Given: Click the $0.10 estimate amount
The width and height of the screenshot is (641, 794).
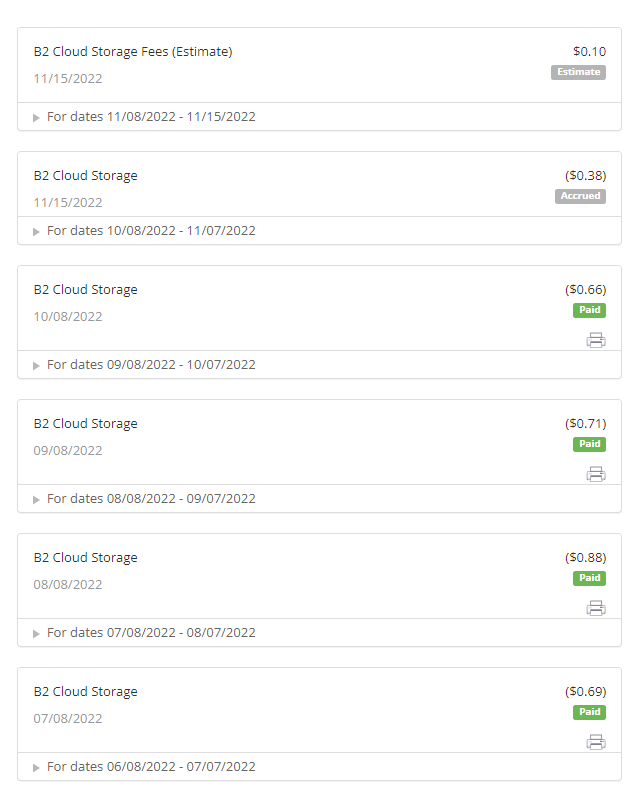Looking at the screenshot, I should click(x=589, y=51).
